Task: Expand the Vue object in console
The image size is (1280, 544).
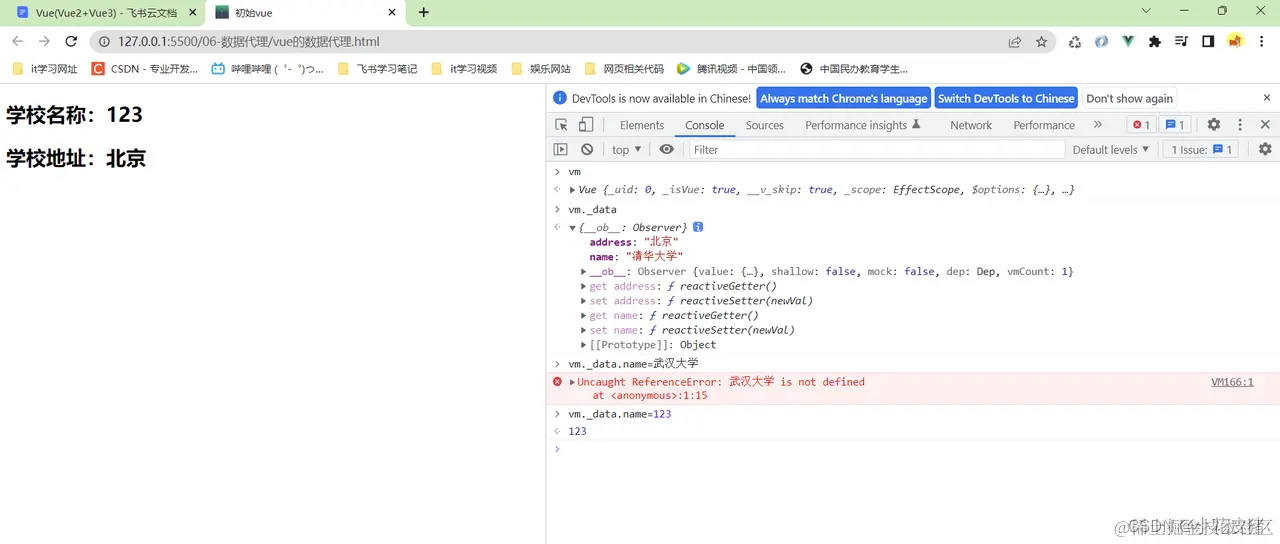Action: 573,190
